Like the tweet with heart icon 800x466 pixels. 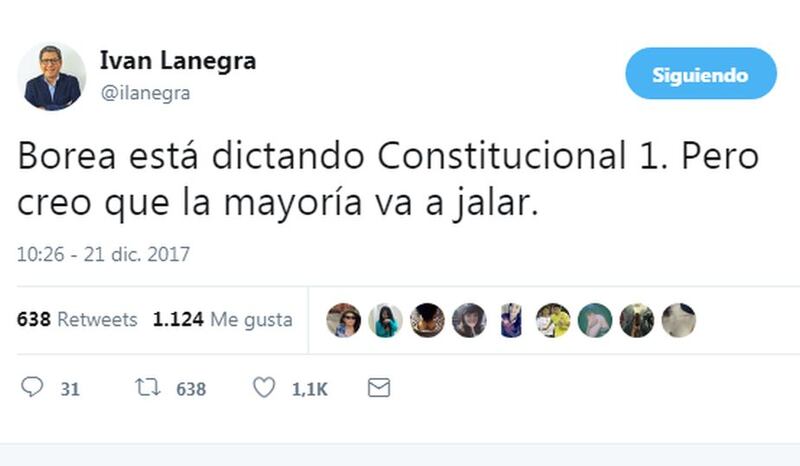(264, 387)
